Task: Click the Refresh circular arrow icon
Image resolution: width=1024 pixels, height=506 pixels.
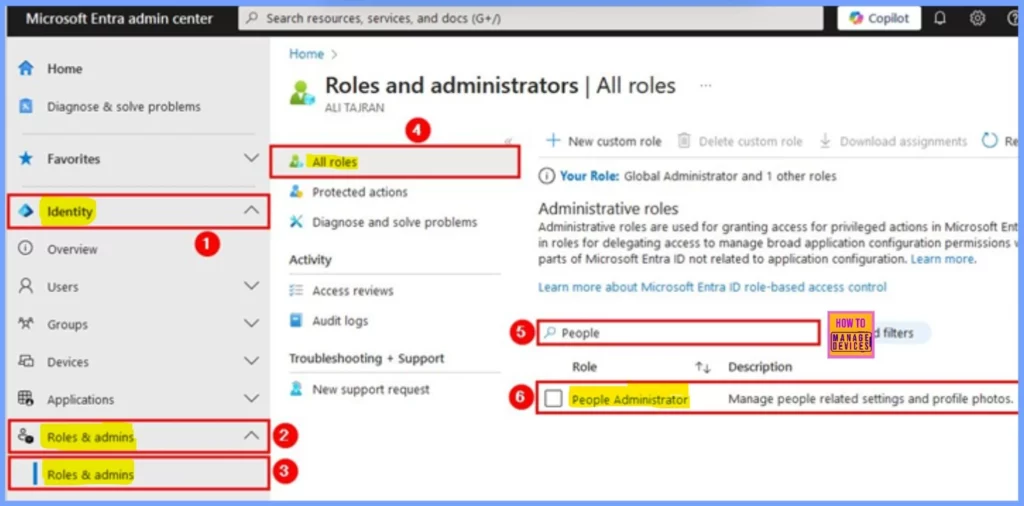Action: [x=990, y=141]
